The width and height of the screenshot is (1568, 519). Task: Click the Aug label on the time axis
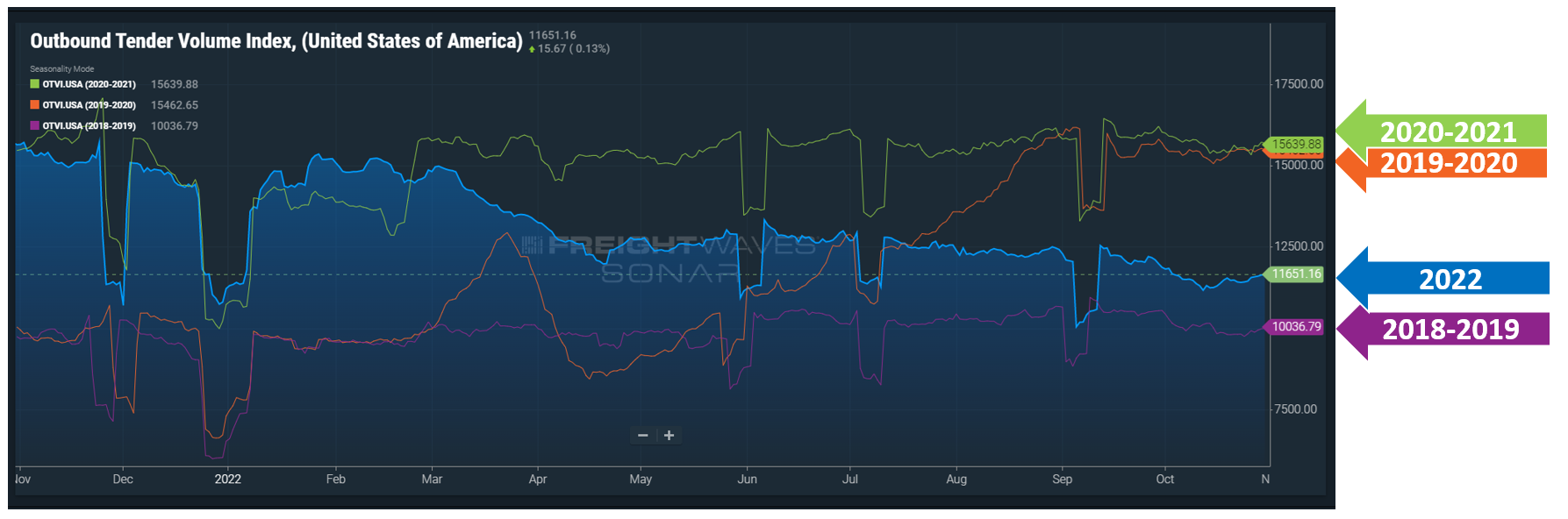pyautogui.click(x=956, y=480)
